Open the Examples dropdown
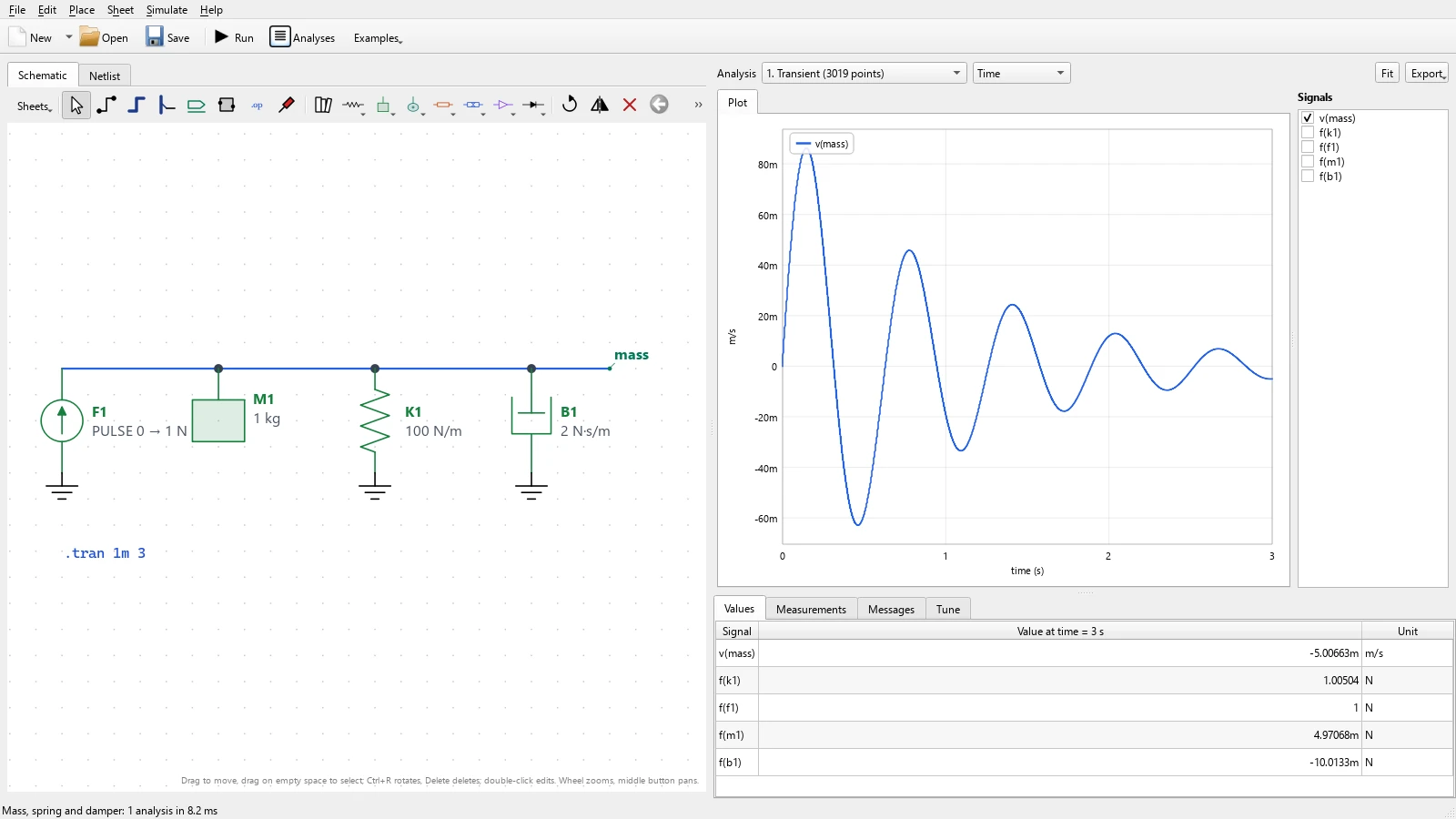The height and width of the screenshot is (819, 1456). coord(378,38)
